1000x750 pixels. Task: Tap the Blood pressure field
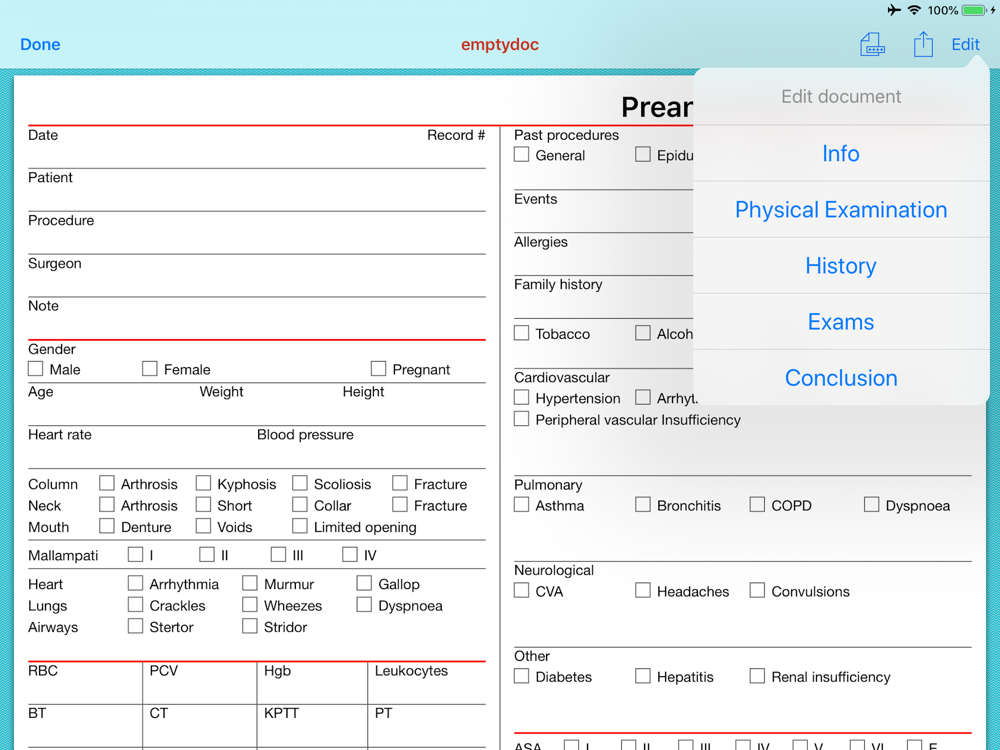click(371, 447)
